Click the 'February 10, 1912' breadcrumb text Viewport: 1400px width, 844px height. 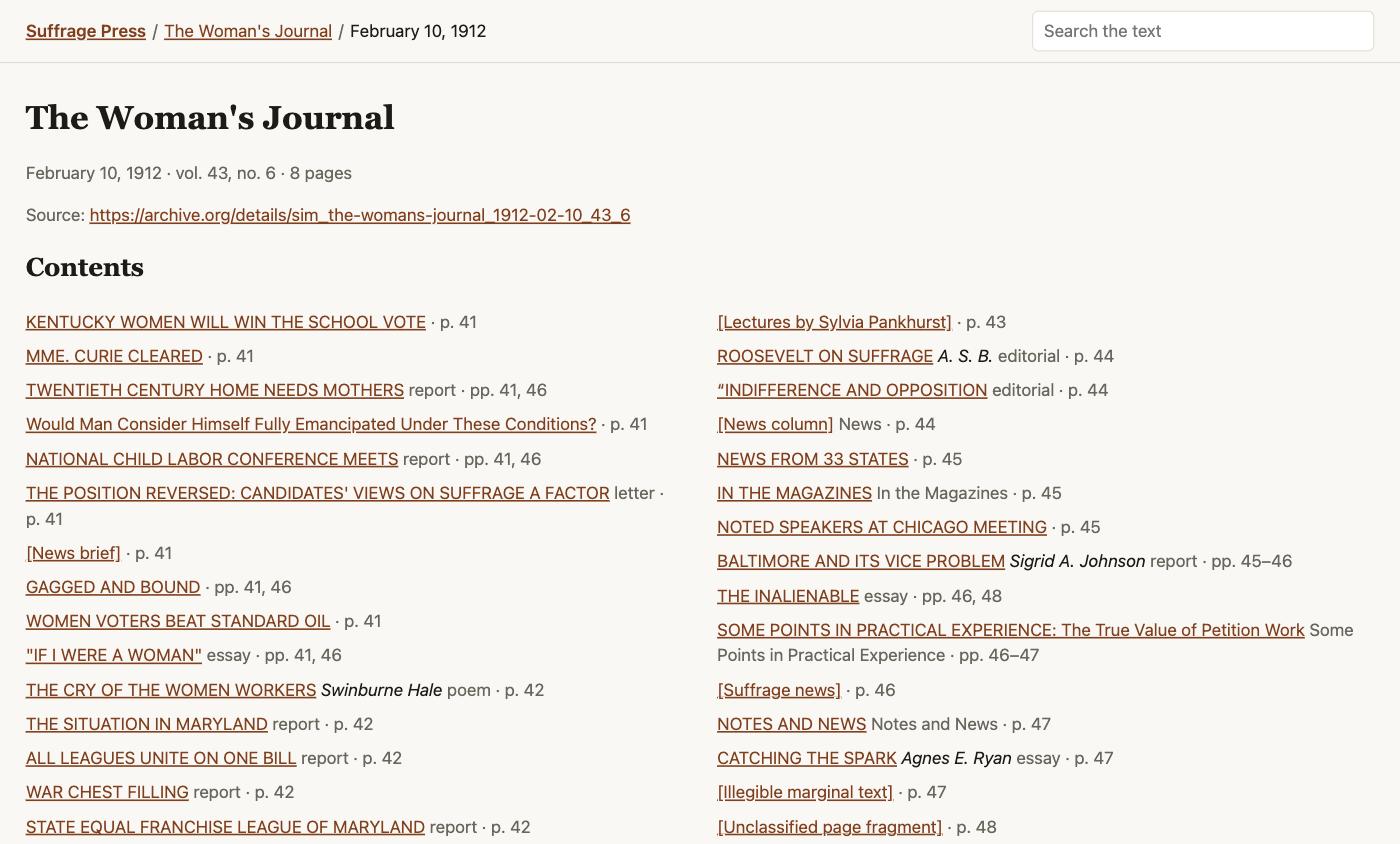click(x=418, y=31)
